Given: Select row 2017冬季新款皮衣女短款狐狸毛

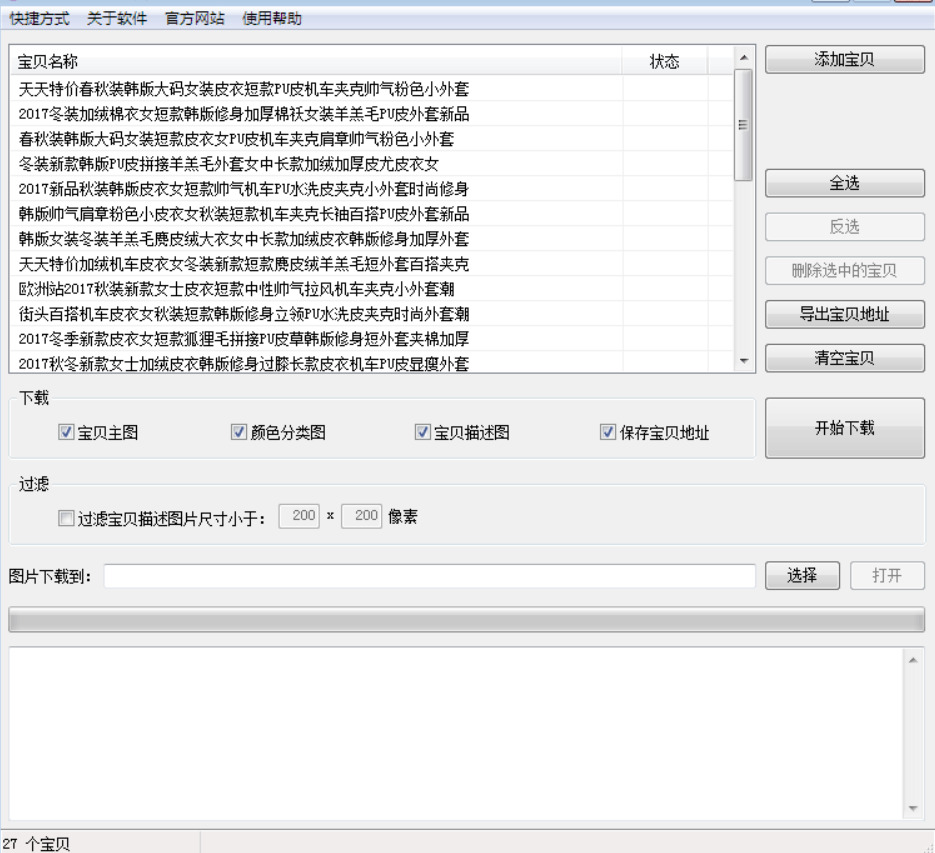Looking at the screenshot, I should [x=371, y=339].
